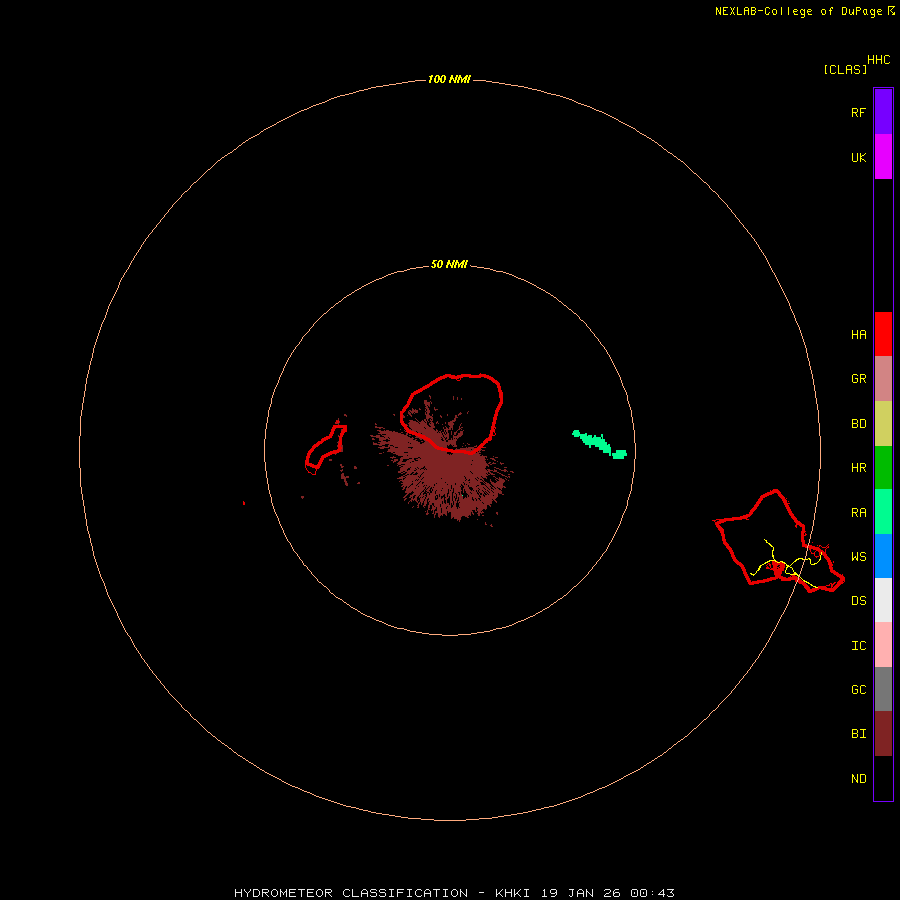Click the [CLAS] legend header
The image size is (900, 900).
tap(845, 69)
